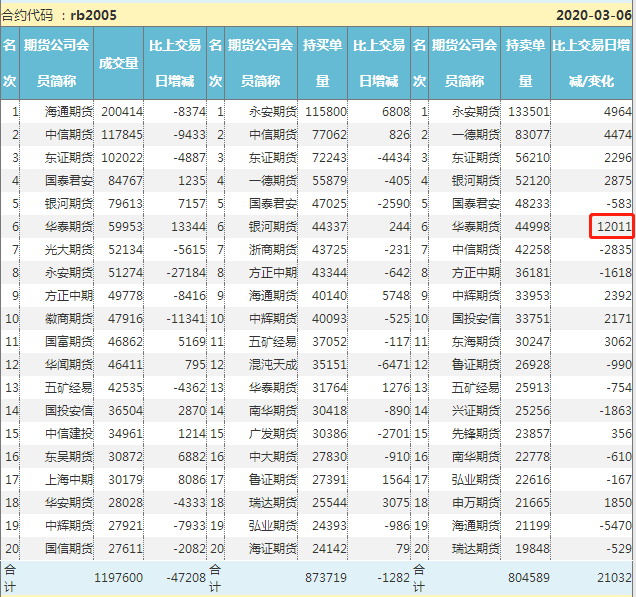
Task: Select 国信期货 in the volume ranking
Action: click(x=69, y=549)
